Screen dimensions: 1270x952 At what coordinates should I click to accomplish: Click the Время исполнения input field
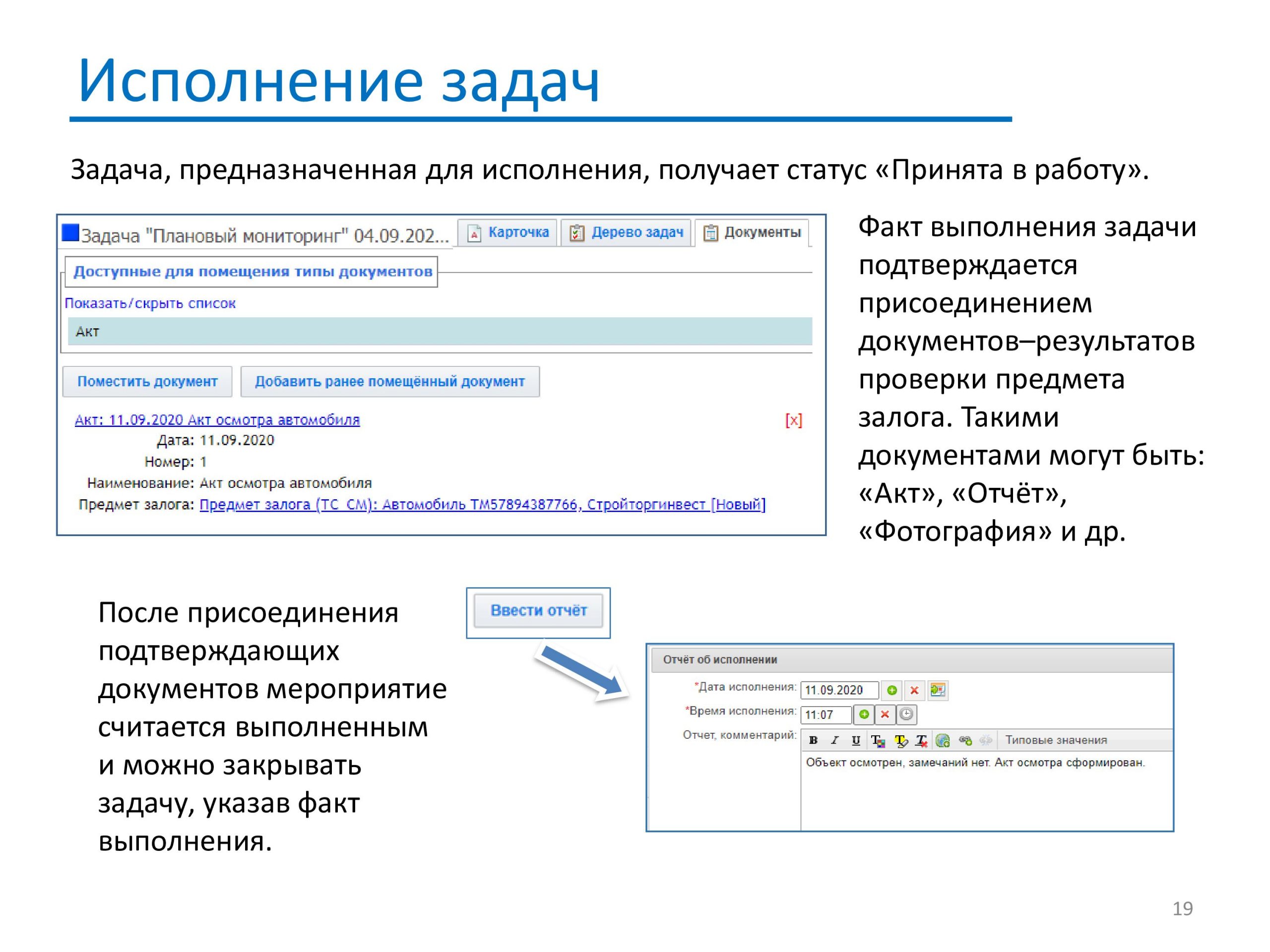pyautogui.click(x=825, y=714)
